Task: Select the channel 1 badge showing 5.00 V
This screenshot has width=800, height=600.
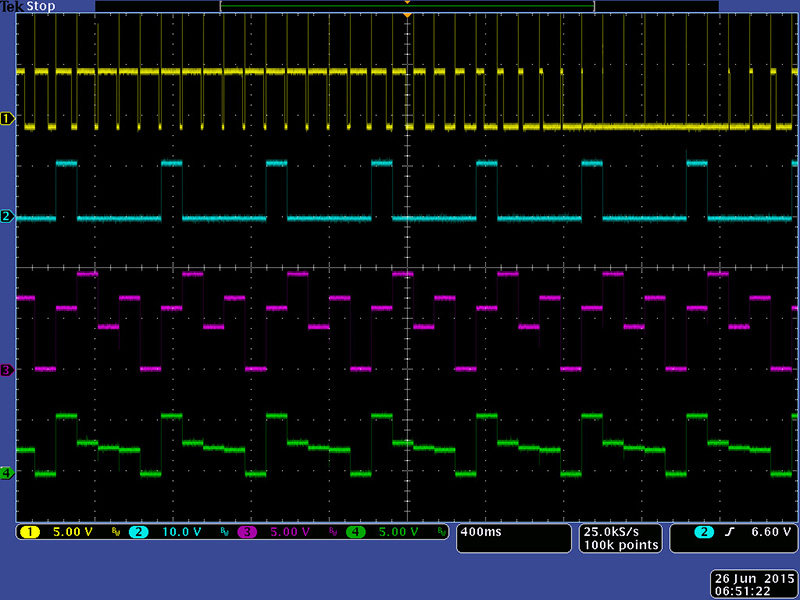Action: click(29, 532)
